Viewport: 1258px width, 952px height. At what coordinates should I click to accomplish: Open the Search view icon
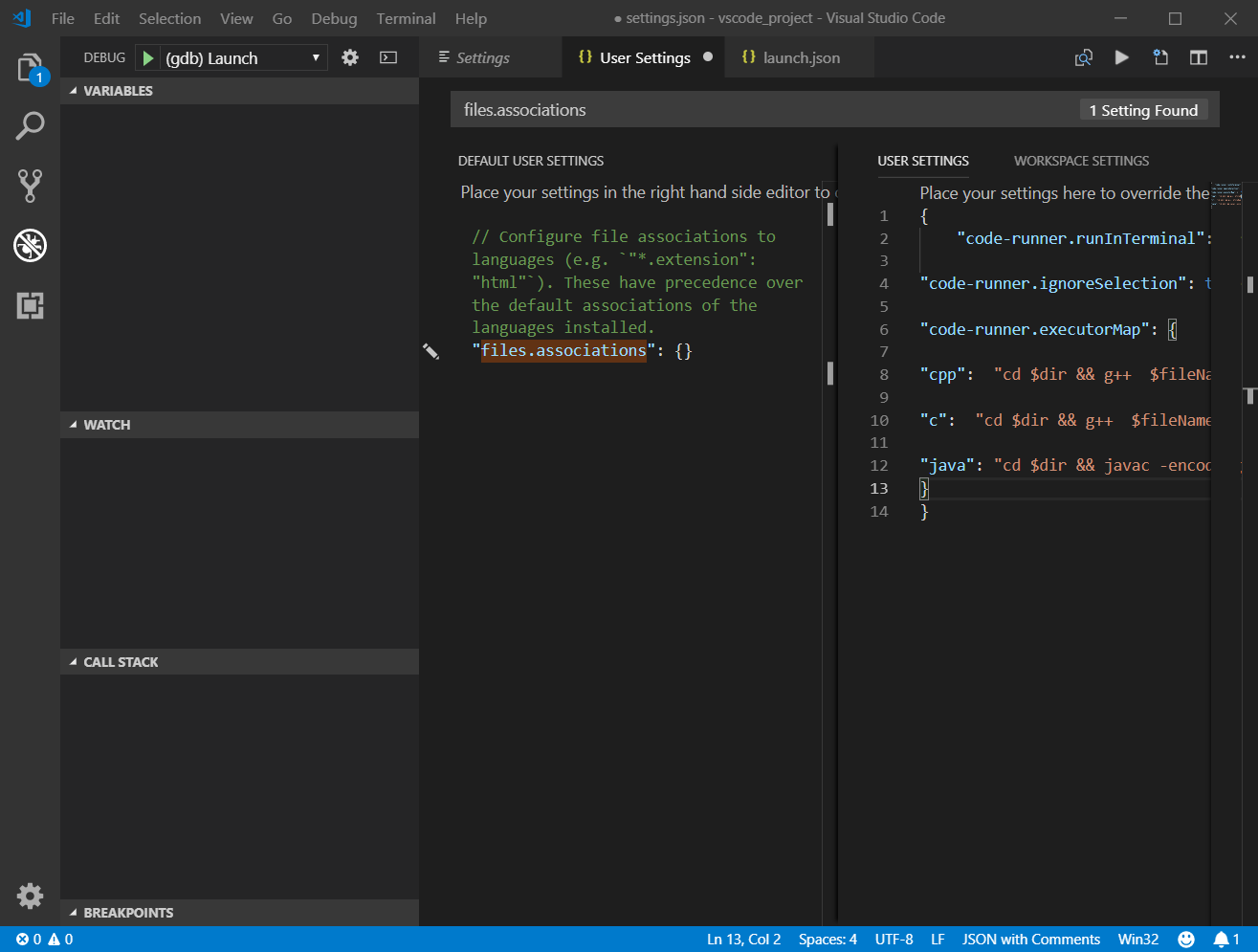[x=30, y=126]
